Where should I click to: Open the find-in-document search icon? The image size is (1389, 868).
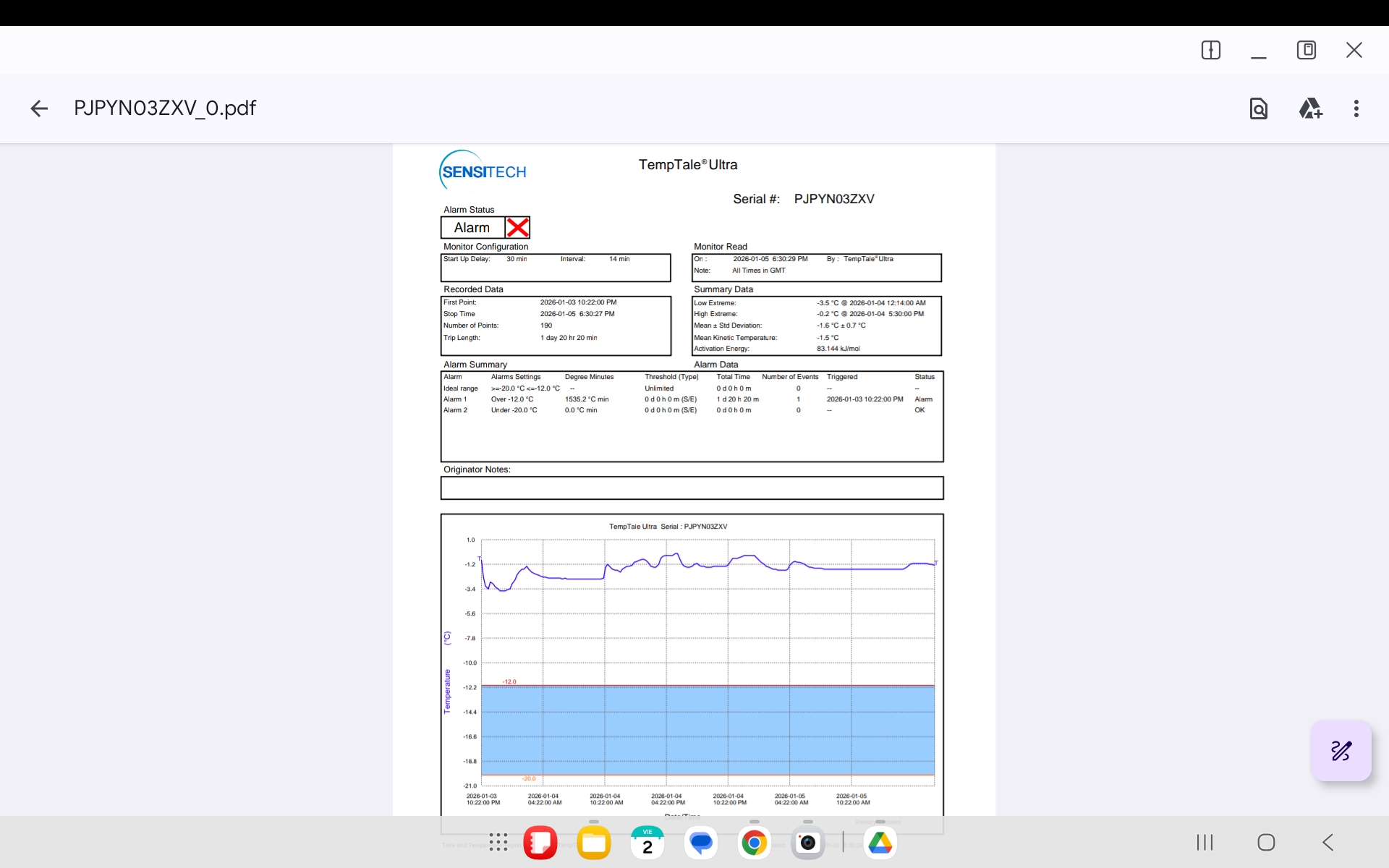coord(1259,109)
